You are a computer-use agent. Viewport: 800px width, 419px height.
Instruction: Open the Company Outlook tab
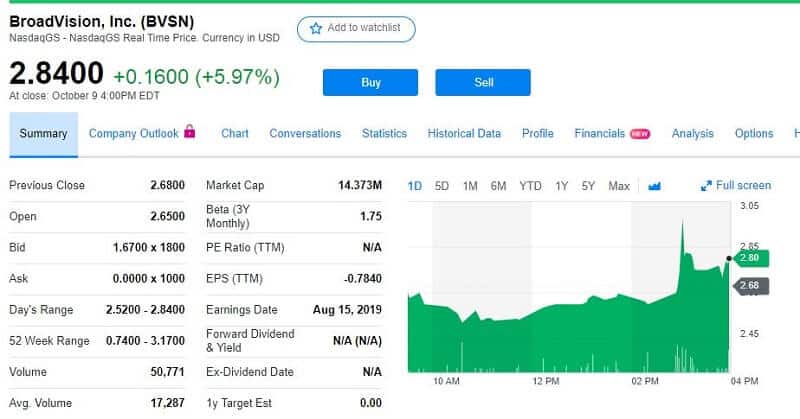134,134
